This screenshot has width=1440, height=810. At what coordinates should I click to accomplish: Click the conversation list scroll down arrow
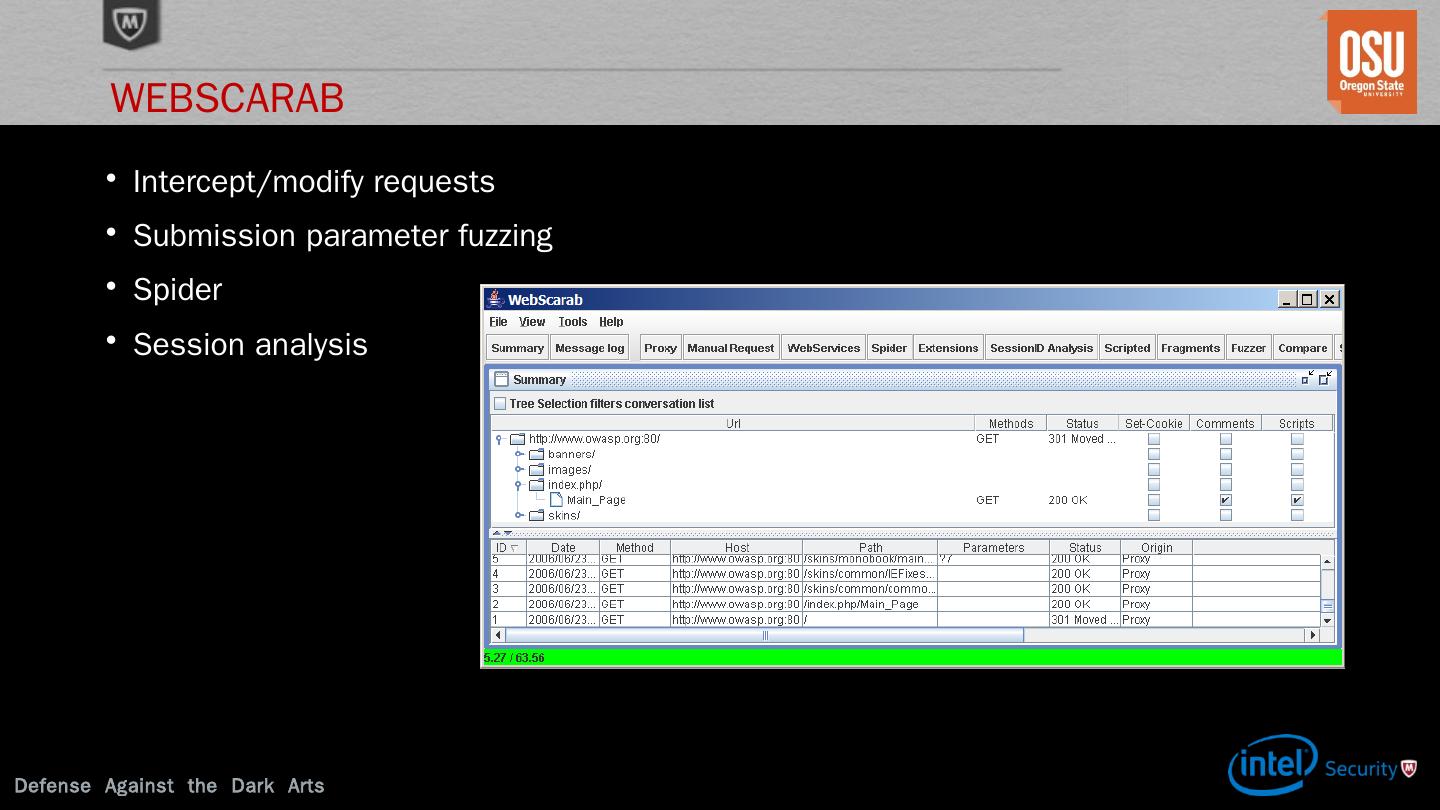[x=1328, y=620]
